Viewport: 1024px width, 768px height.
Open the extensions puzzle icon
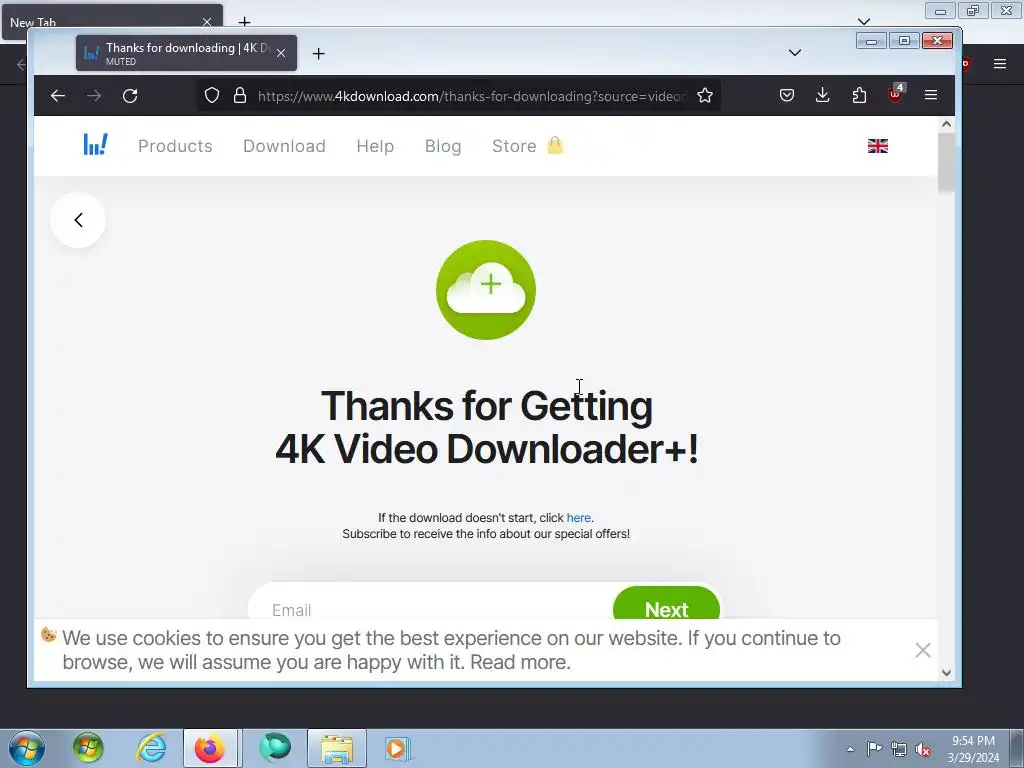[859, 95]
